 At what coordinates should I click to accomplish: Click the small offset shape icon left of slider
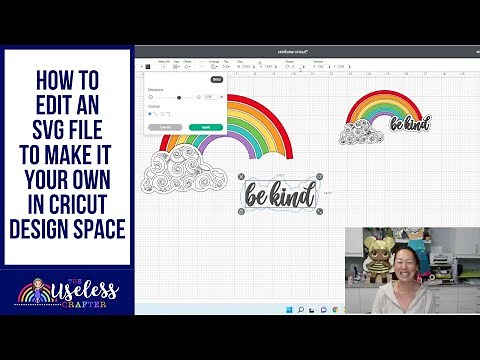point(151,97)
